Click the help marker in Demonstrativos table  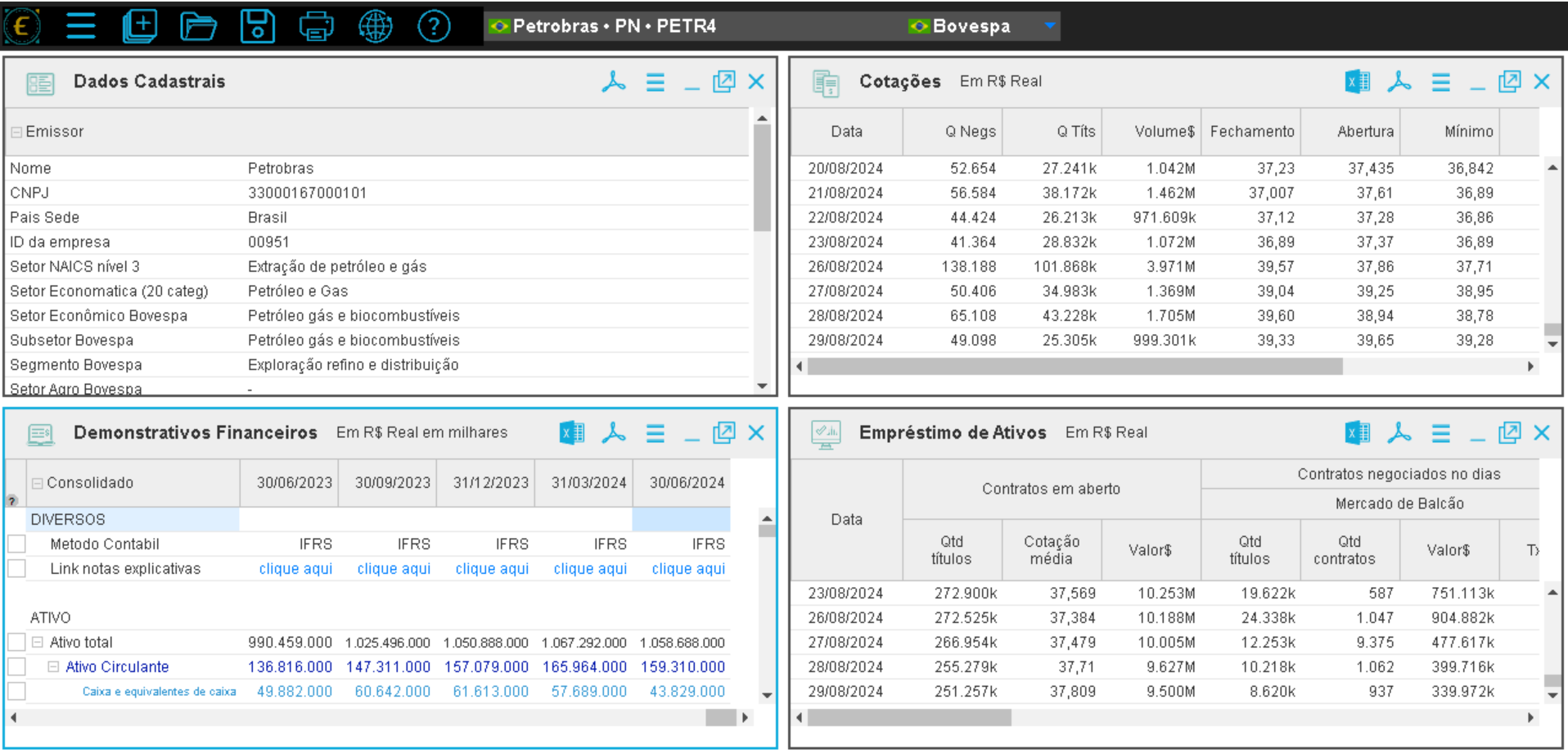point(12,500)
